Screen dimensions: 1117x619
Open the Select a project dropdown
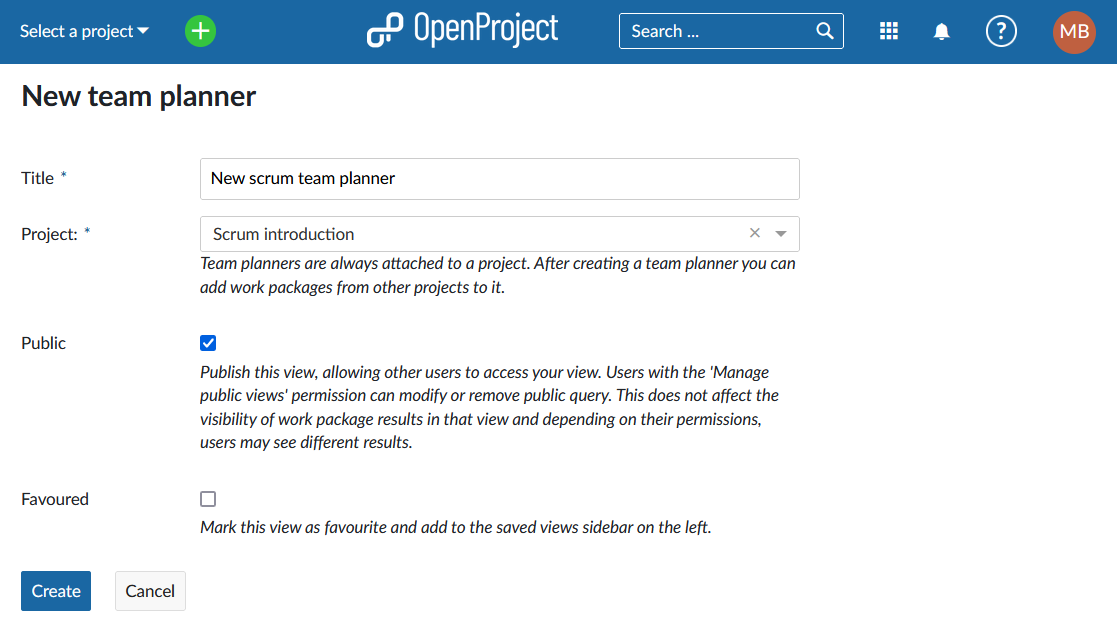[84, 31]
